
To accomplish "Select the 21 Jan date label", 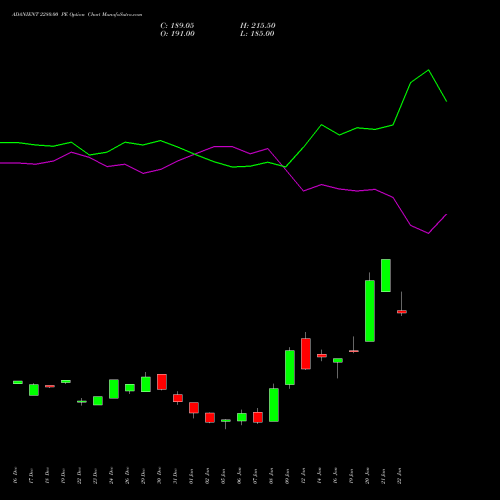I will click(x=383, y=476).
